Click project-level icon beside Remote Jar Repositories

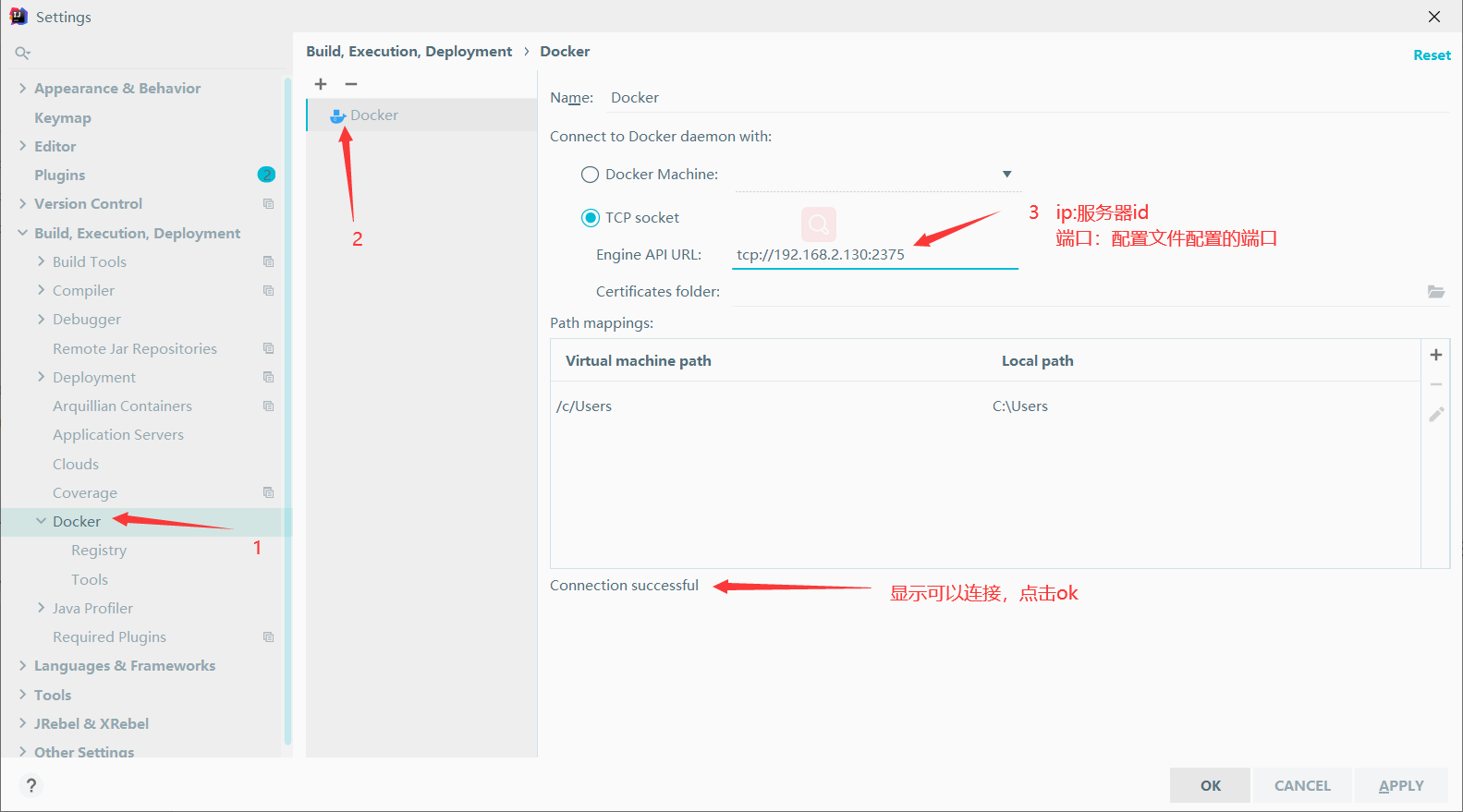click(x=269, y=348)
